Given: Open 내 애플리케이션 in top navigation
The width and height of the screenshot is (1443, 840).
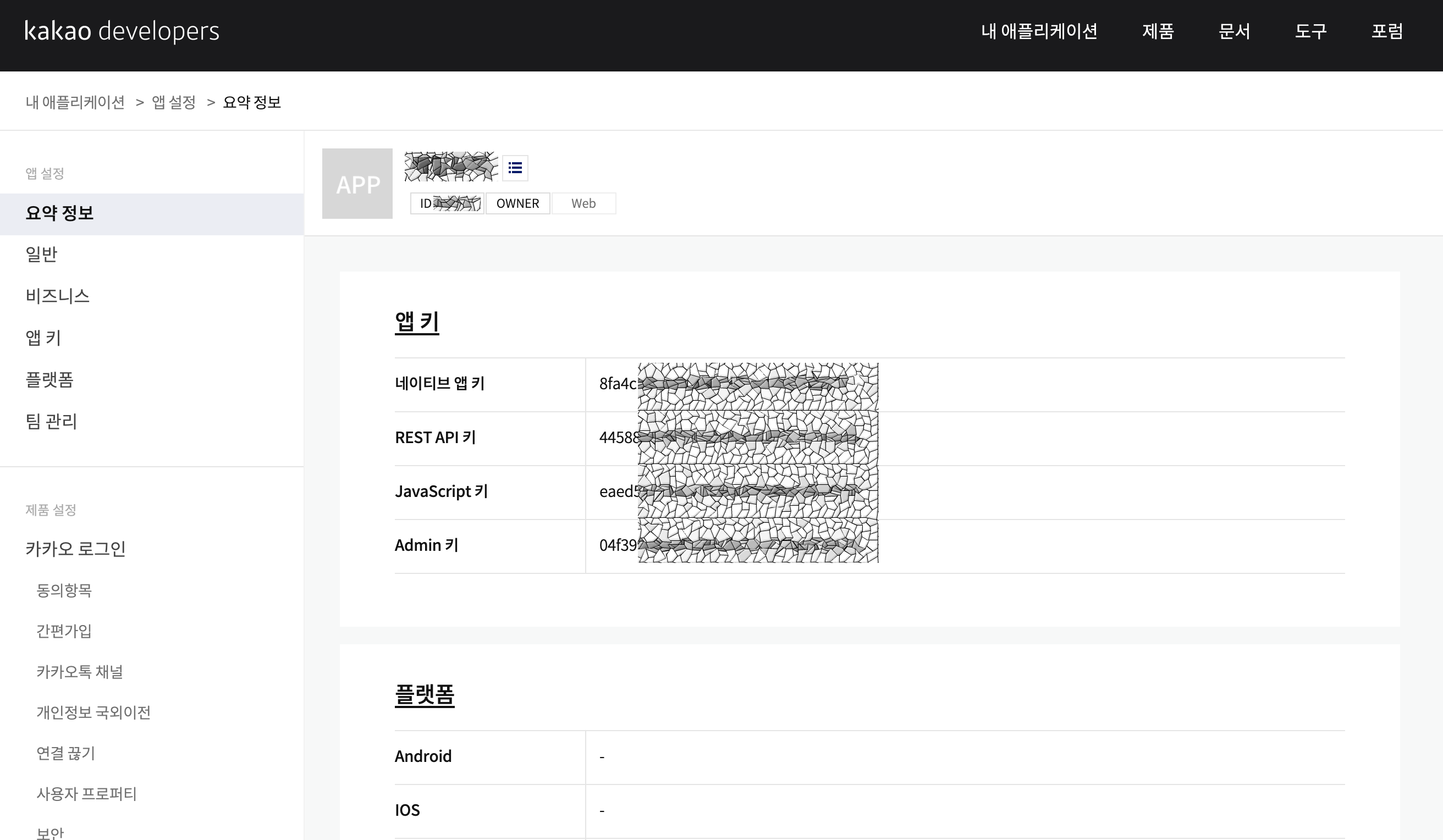Looking at the screenshot, I should [1039, 31].
